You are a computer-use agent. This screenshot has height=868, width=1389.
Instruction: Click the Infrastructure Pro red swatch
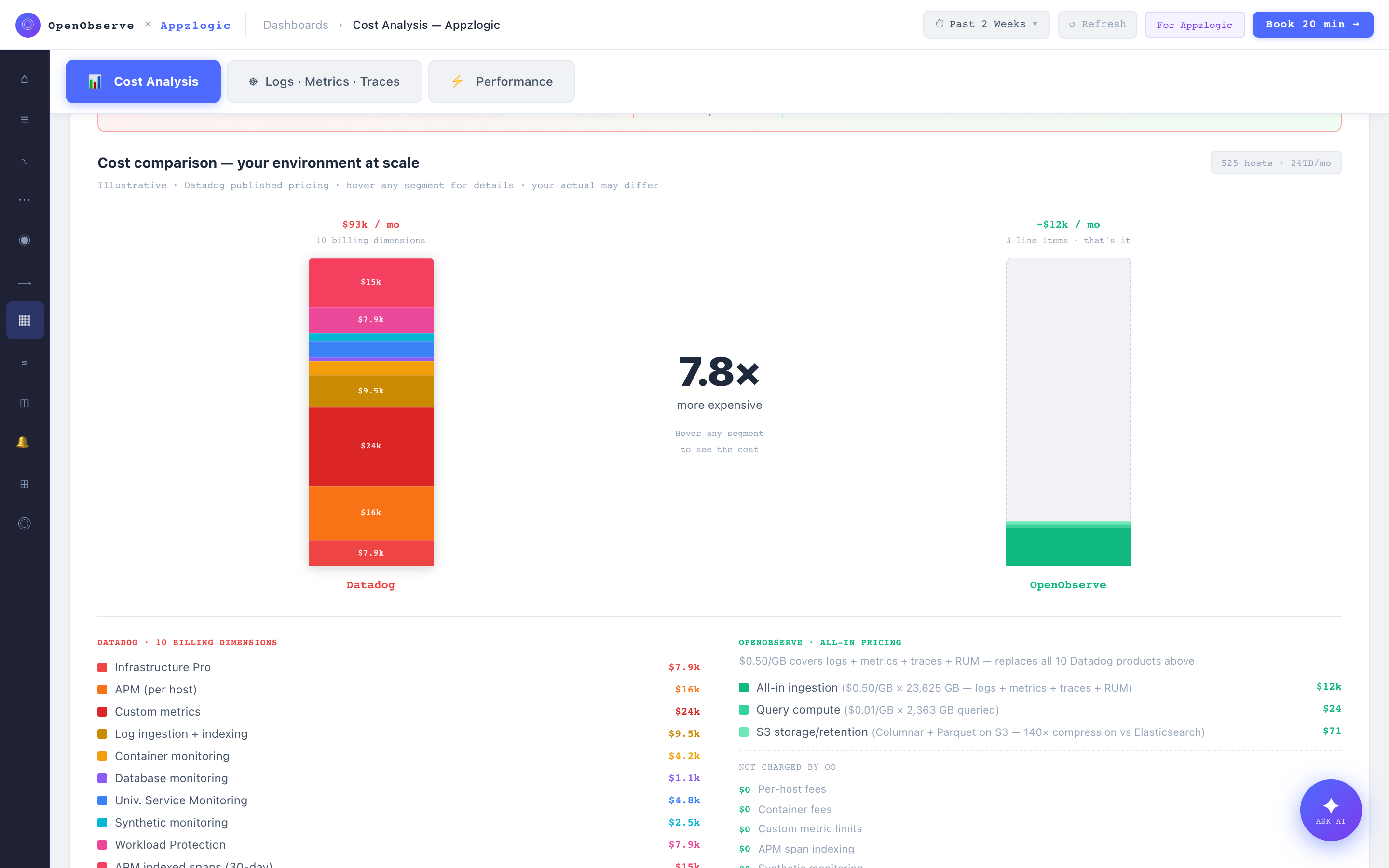(102, 667)
